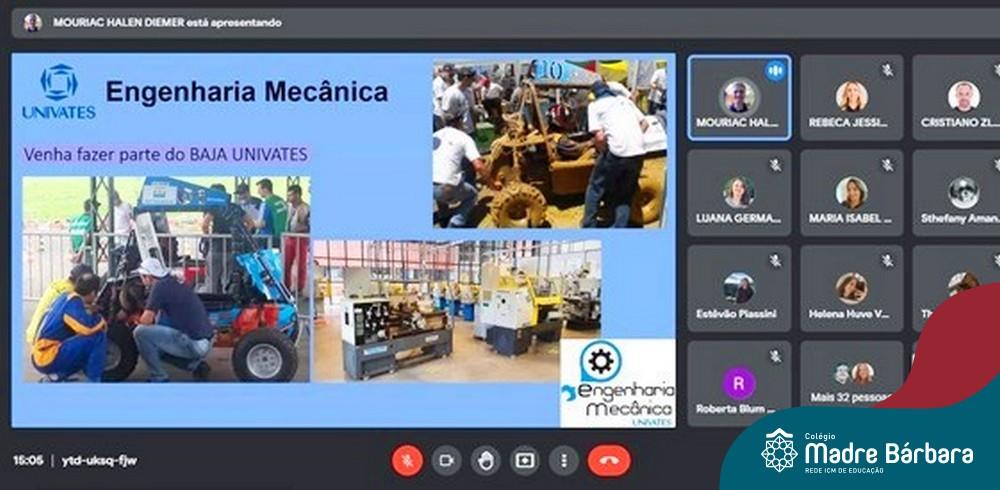1000x490 pixels.
Task: Hang up with the red leave call button
Action: (x=609, y=461)
